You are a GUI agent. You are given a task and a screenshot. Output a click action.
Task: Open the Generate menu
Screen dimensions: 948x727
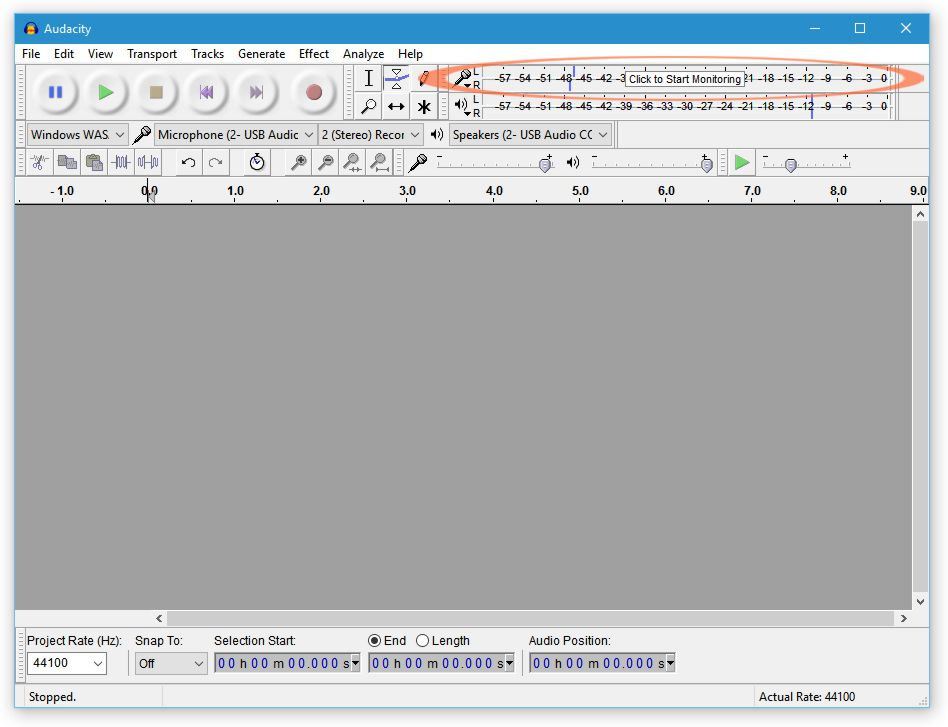(x=261, y=54)
